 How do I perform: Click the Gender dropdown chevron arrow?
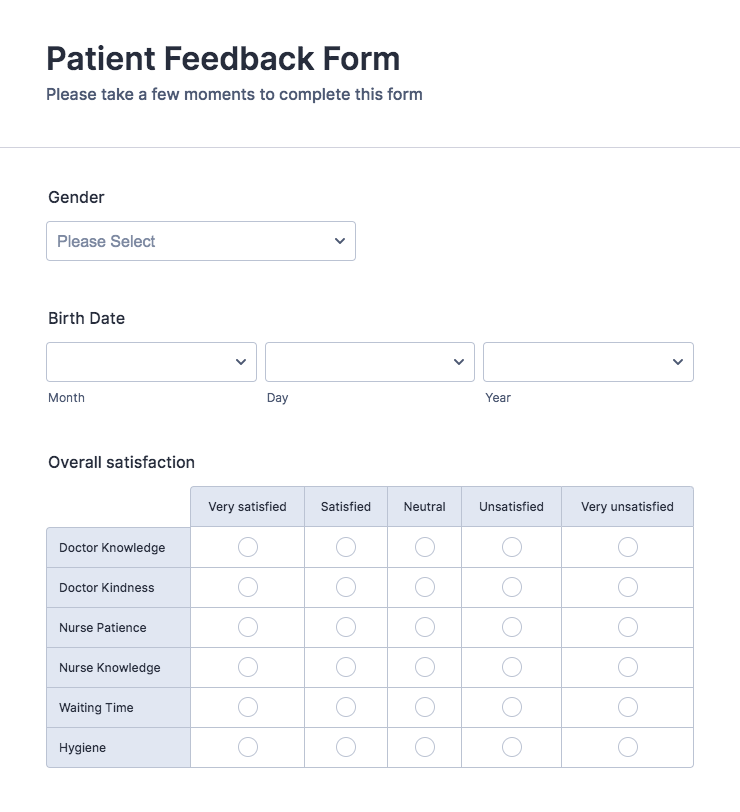tap(340, 241)
